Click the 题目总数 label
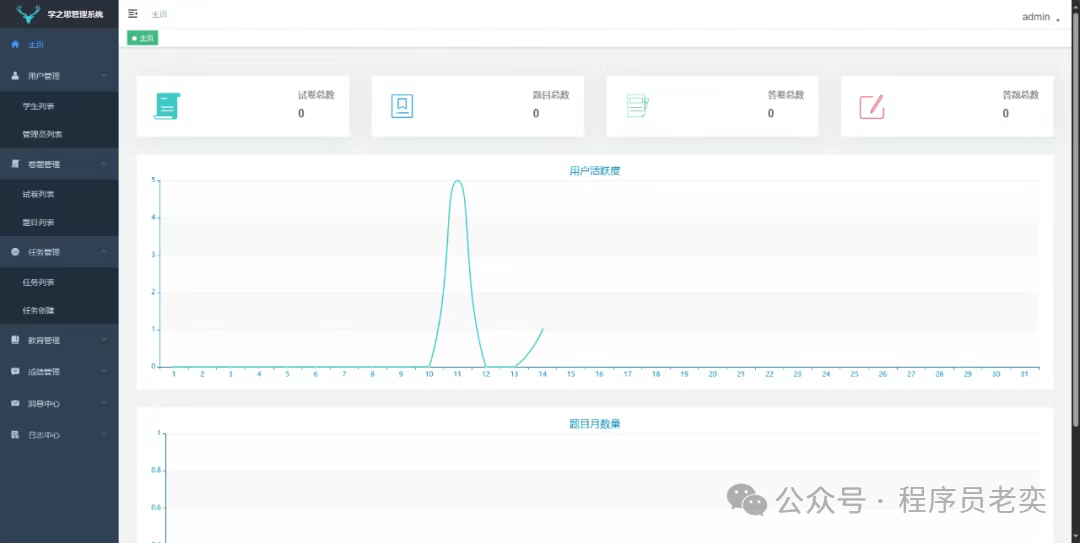Viewport: 1080px width, 543px height. (551, 95)
